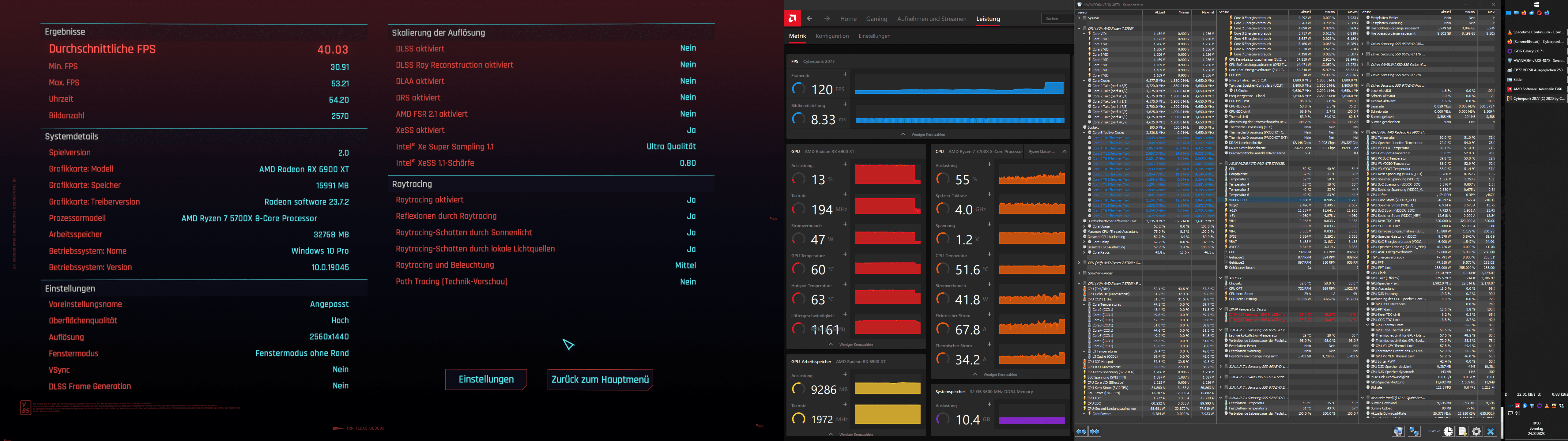Click the plus icon next to Bildbereitstellung
1568x441 pixels.
(846, 104)
